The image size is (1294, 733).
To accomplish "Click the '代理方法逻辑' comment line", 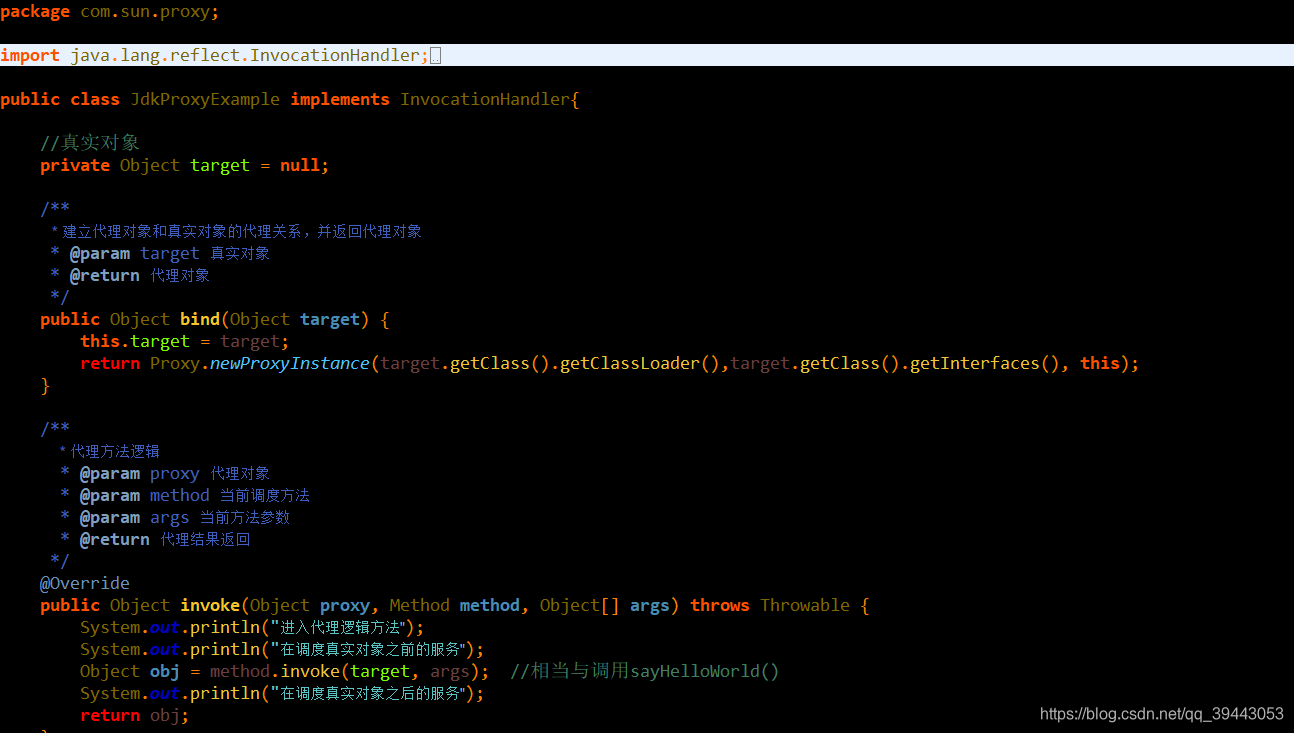I will (109, 451).
